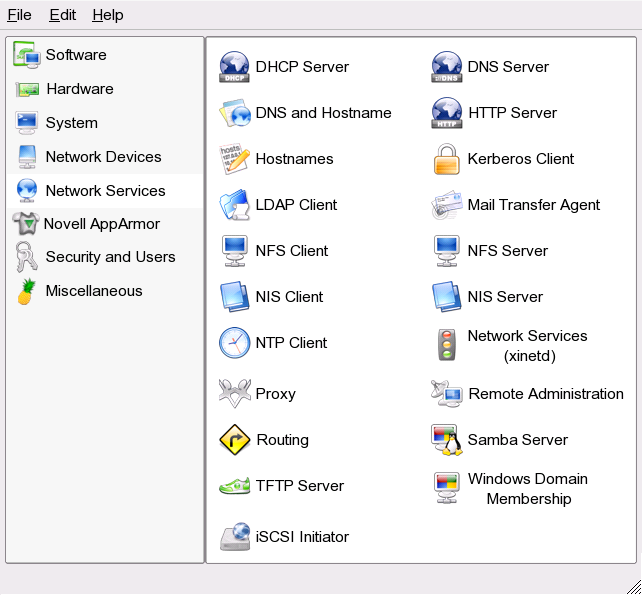The width and height of the screenshot is (642, 595).
Task: Select the Software category
Action: [76, 55]
